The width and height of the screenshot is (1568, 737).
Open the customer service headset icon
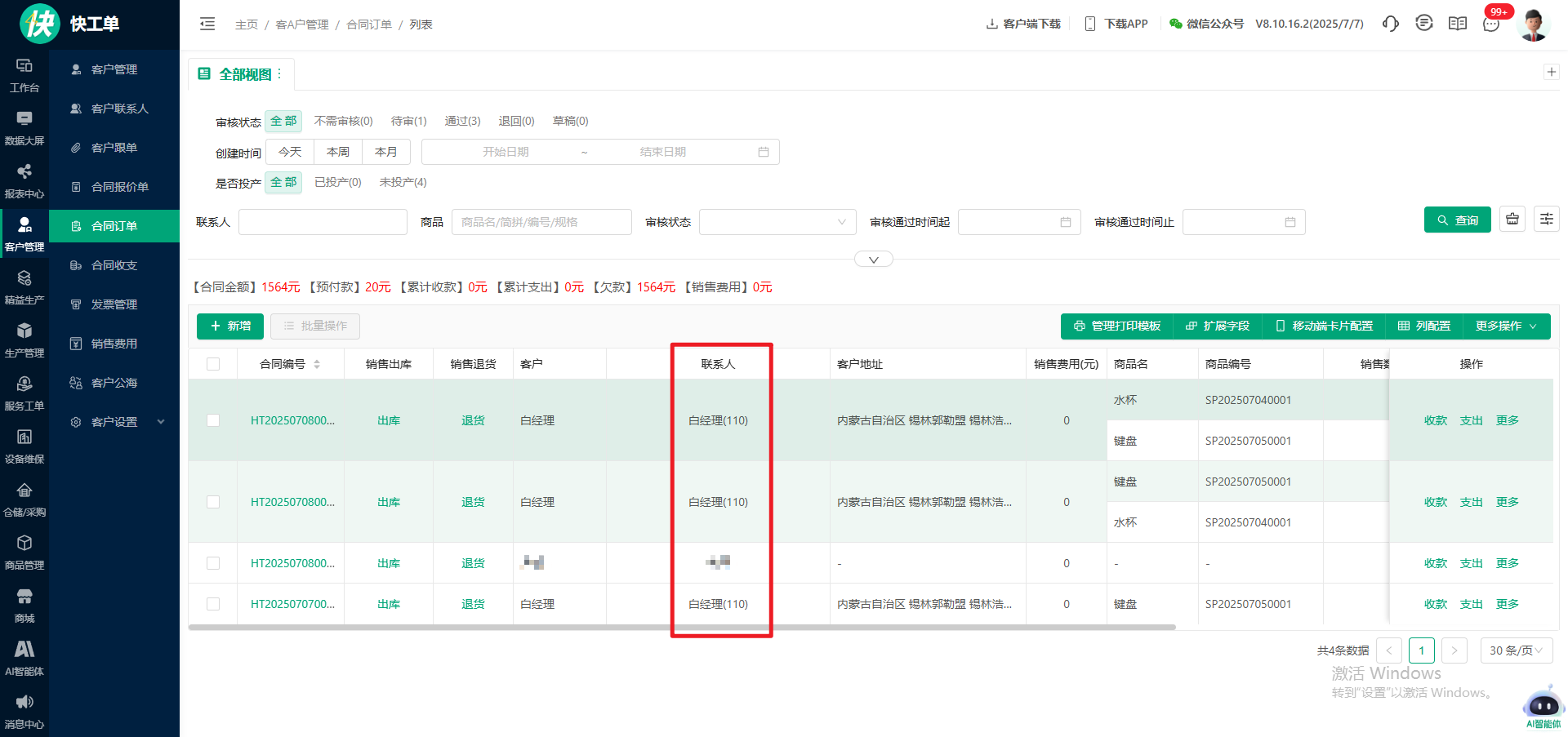coord(1390,24)
